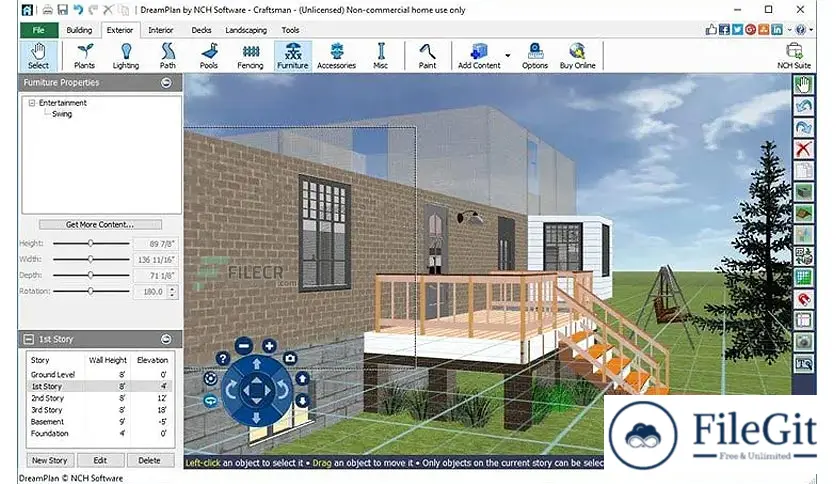Select the Ground Level row
The width and height of the screenshot is (836, 484).
pyautogui.click(x=99, y=375)
